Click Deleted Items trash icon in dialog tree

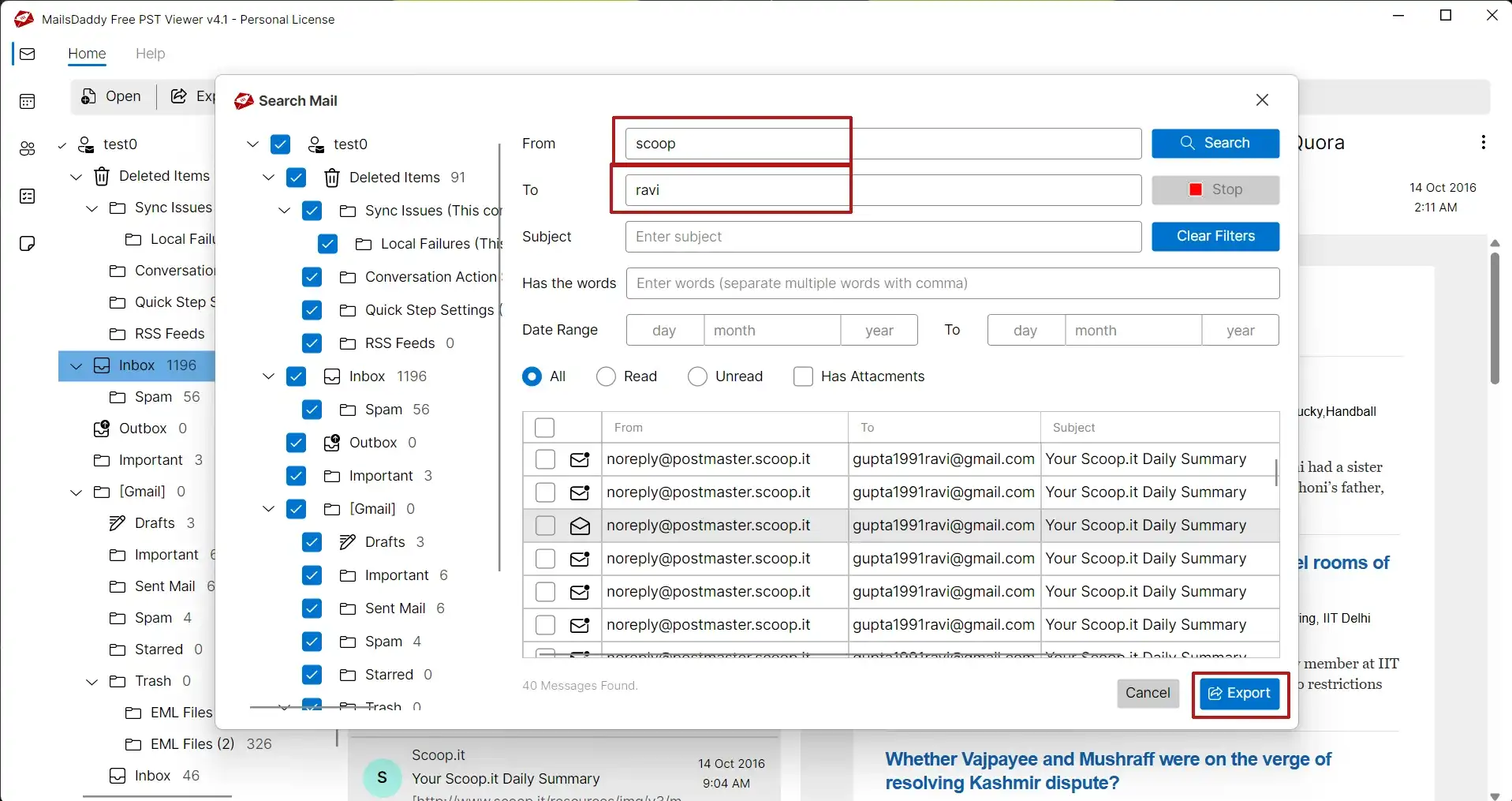pyautogui.click(x=332, y=178)
